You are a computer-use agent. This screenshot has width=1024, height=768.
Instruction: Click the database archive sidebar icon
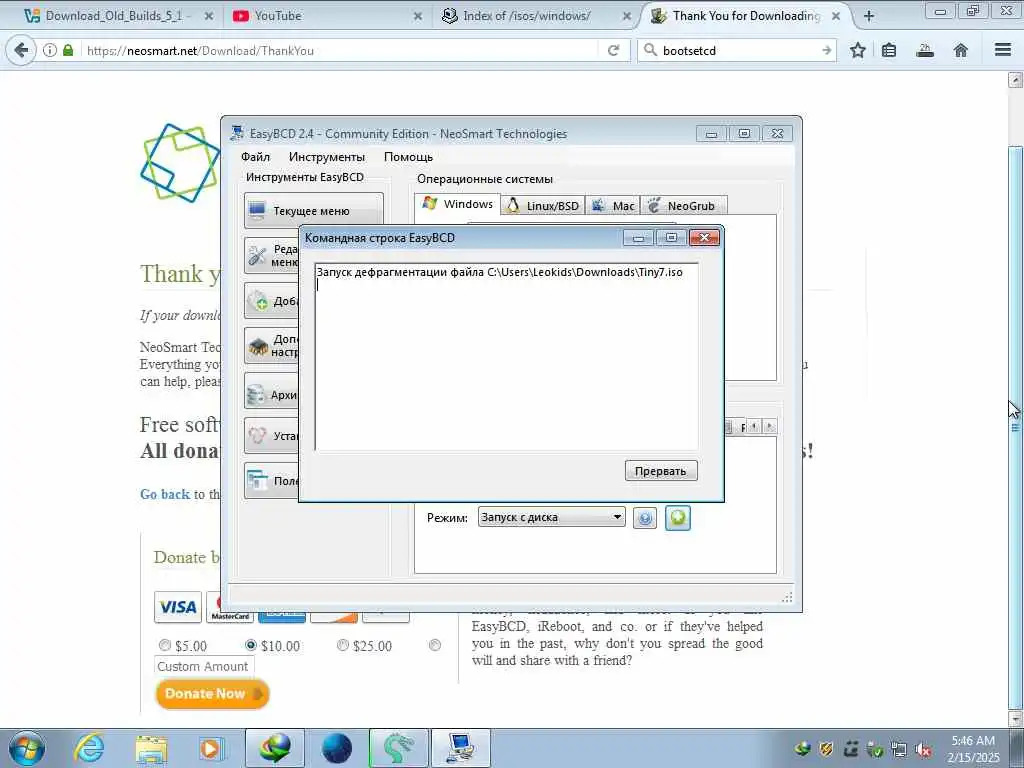(x=256, y=394)
